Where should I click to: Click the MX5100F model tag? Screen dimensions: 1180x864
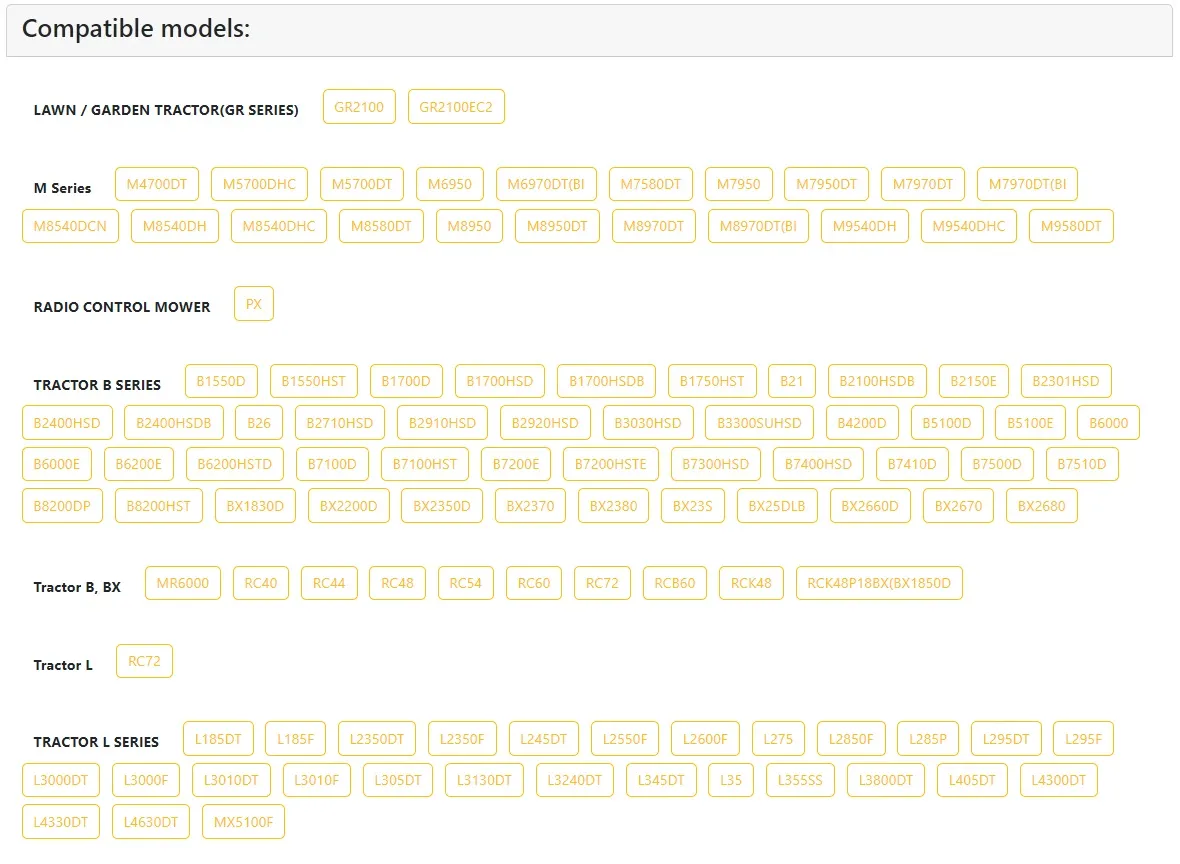coord(243,822)
